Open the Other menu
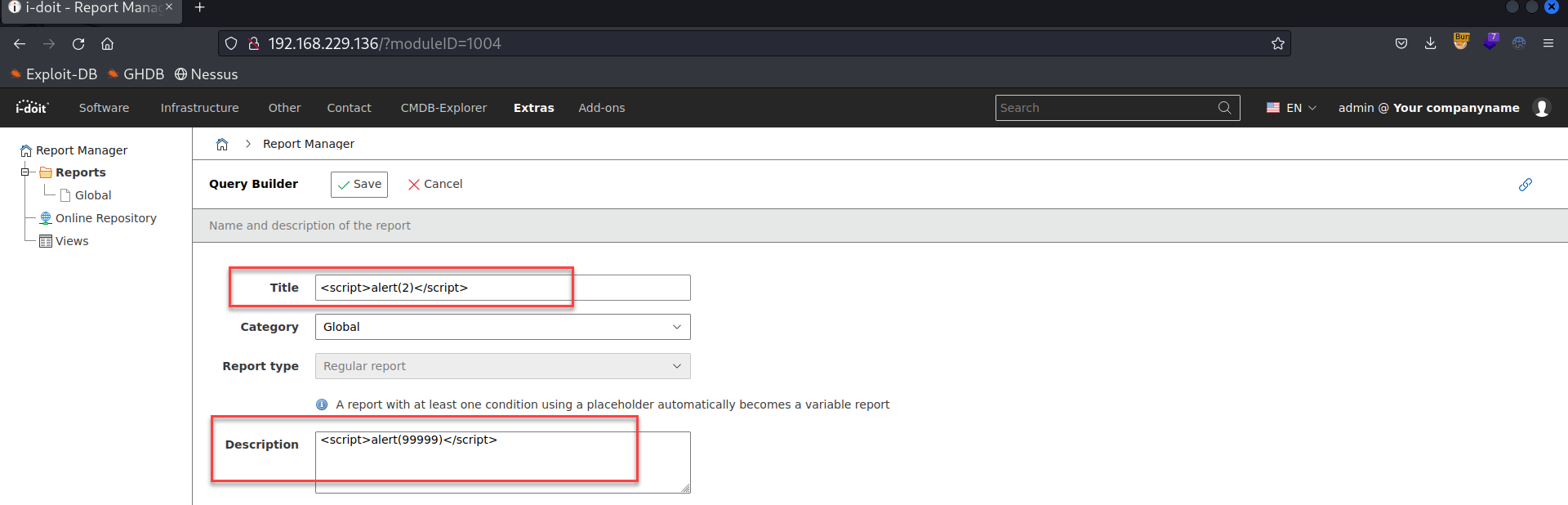 [x=284, y=108]
